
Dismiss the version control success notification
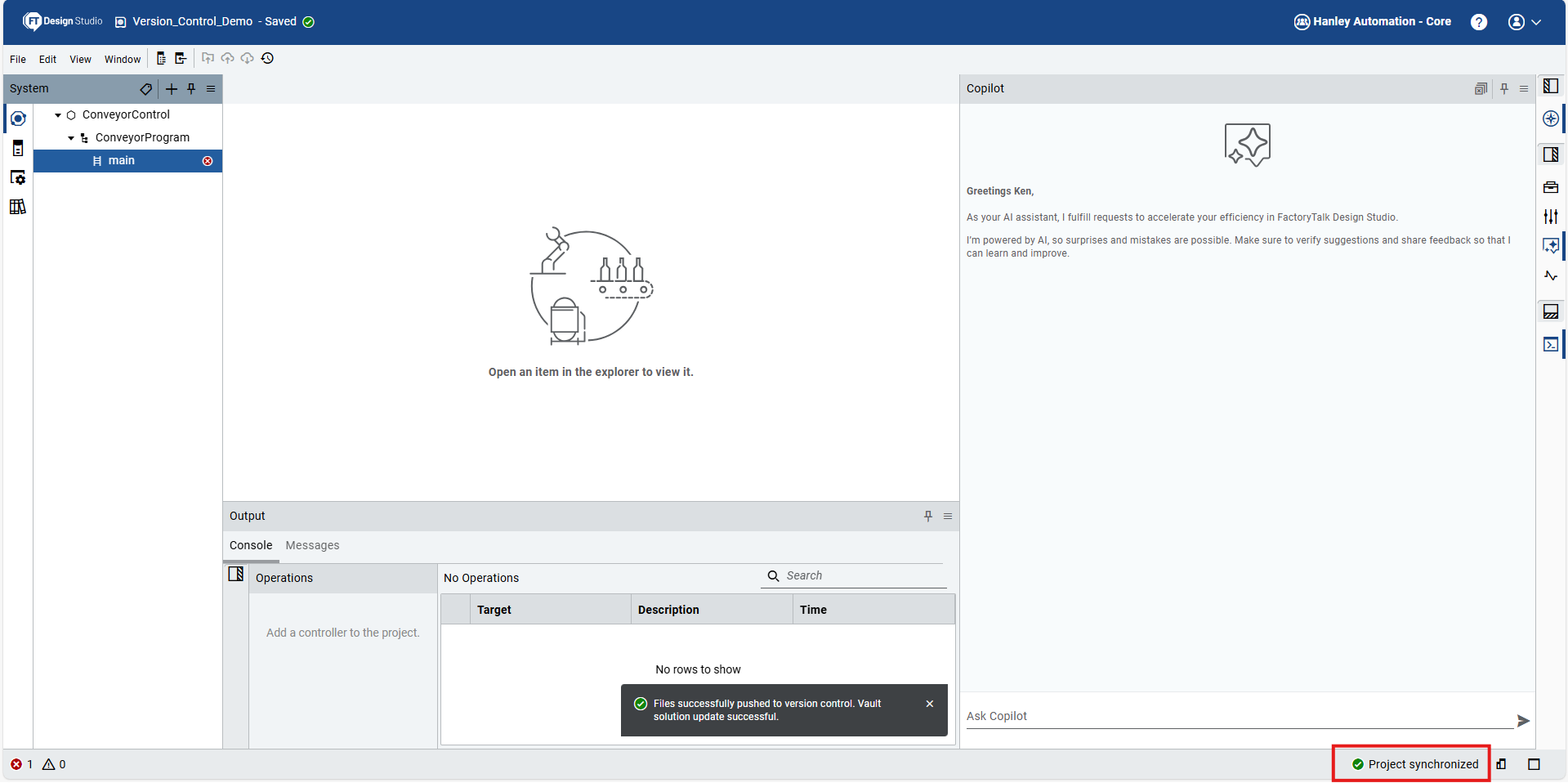tap(930, 704)
